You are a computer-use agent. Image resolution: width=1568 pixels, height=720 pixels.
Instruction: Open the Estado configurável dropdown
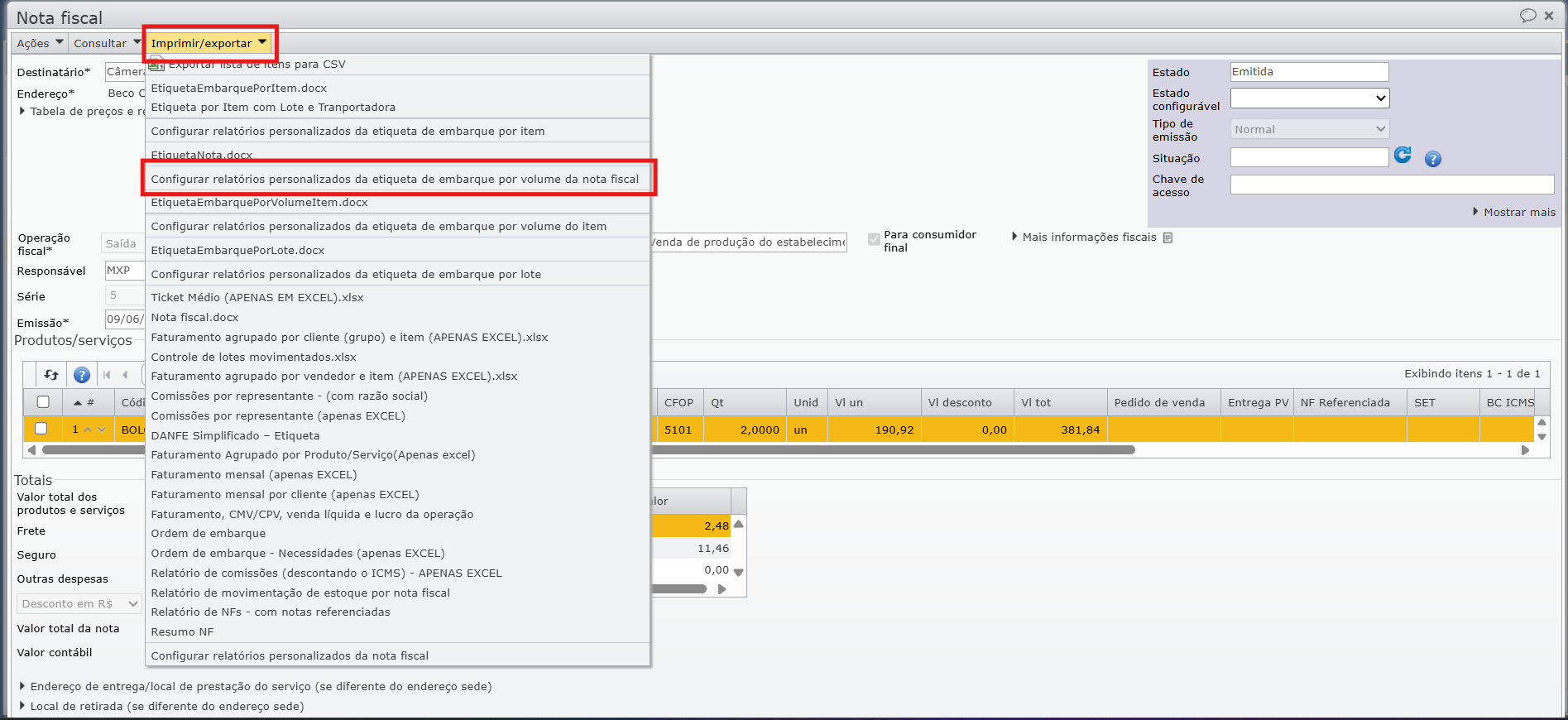(1309, 98)
